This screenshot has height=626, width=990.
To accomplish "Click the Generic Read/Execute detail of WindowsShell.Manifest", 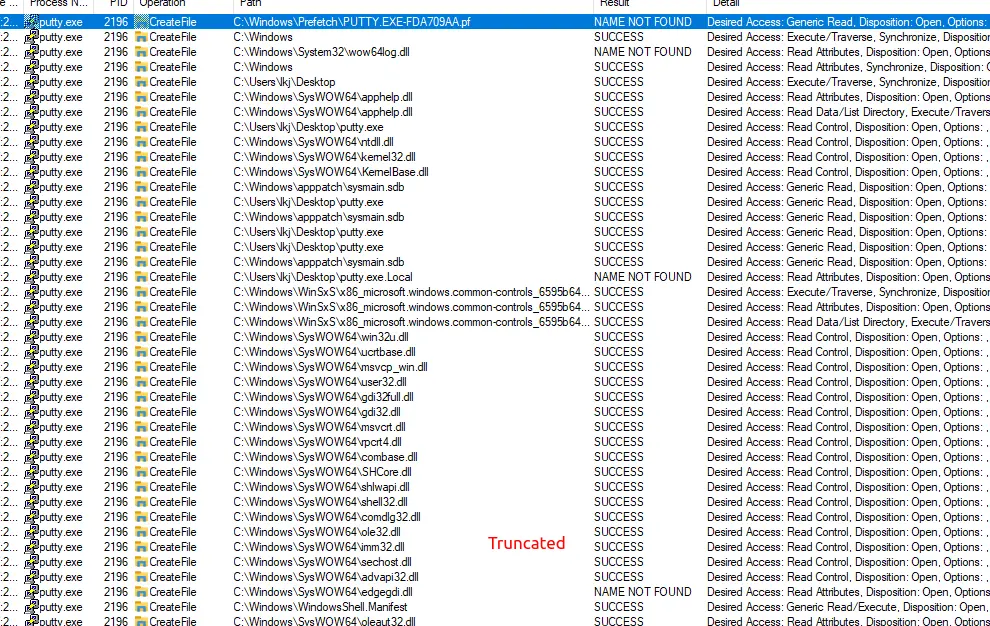I will pos(848,607).
